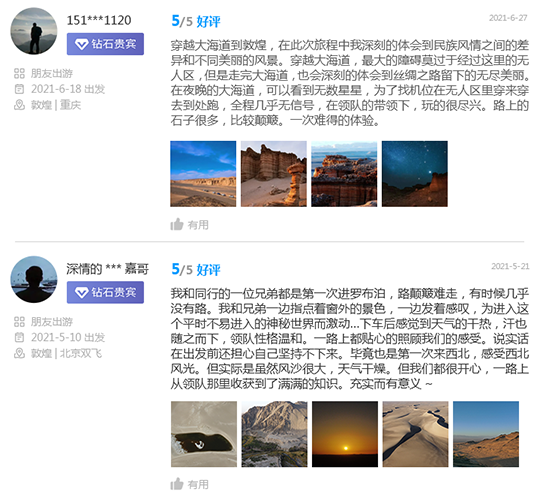Open the sand dunes aerial photo

click(x=415, y=434)
